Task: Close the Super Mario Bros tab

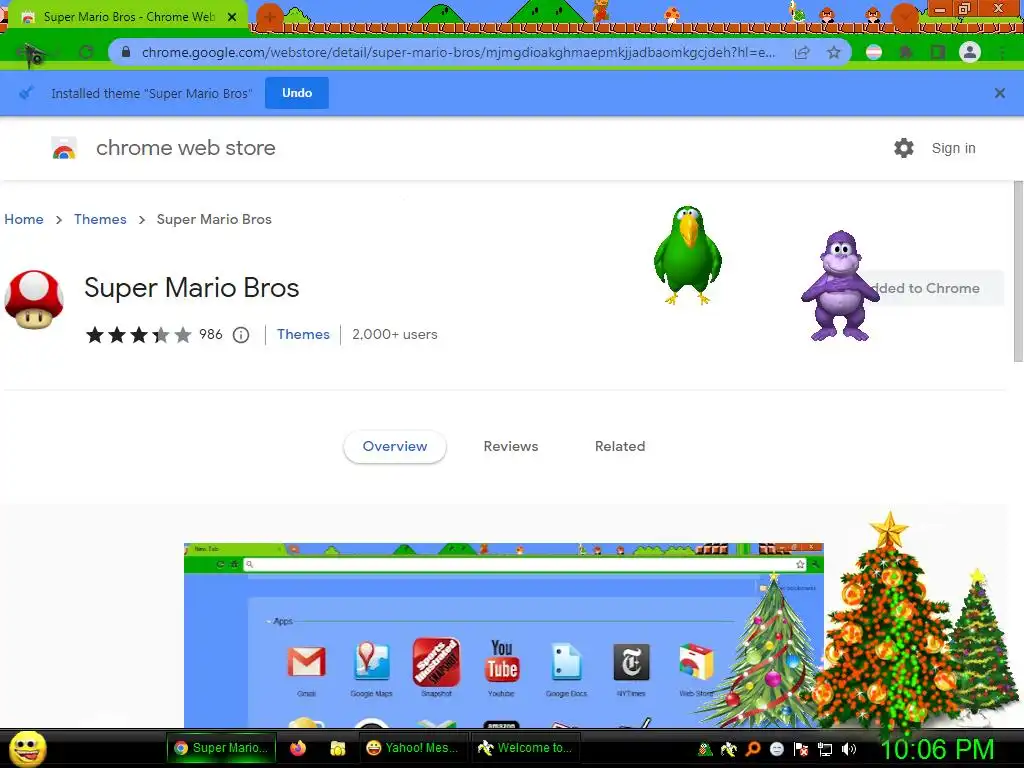Action: (232, 17)
